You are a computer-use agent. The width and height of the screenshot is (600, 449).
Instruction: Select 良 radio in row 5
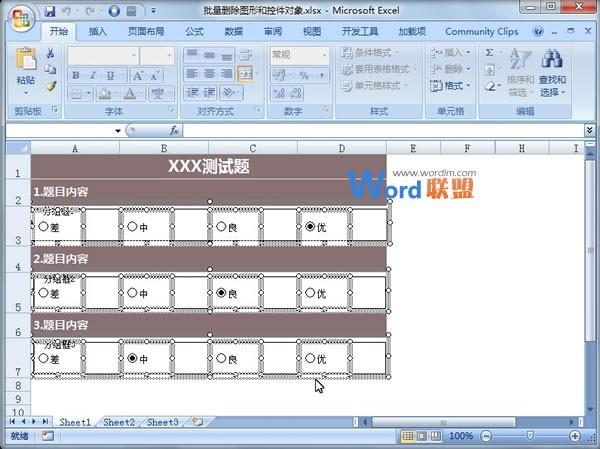[221, 293]
